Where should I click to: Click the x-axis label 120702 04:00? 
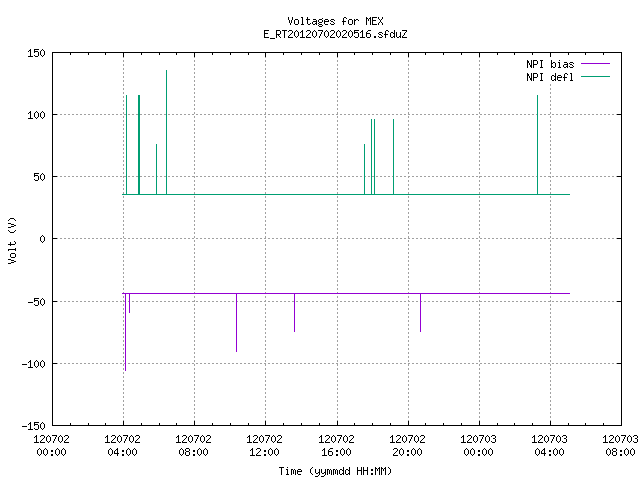coord(122,445)
